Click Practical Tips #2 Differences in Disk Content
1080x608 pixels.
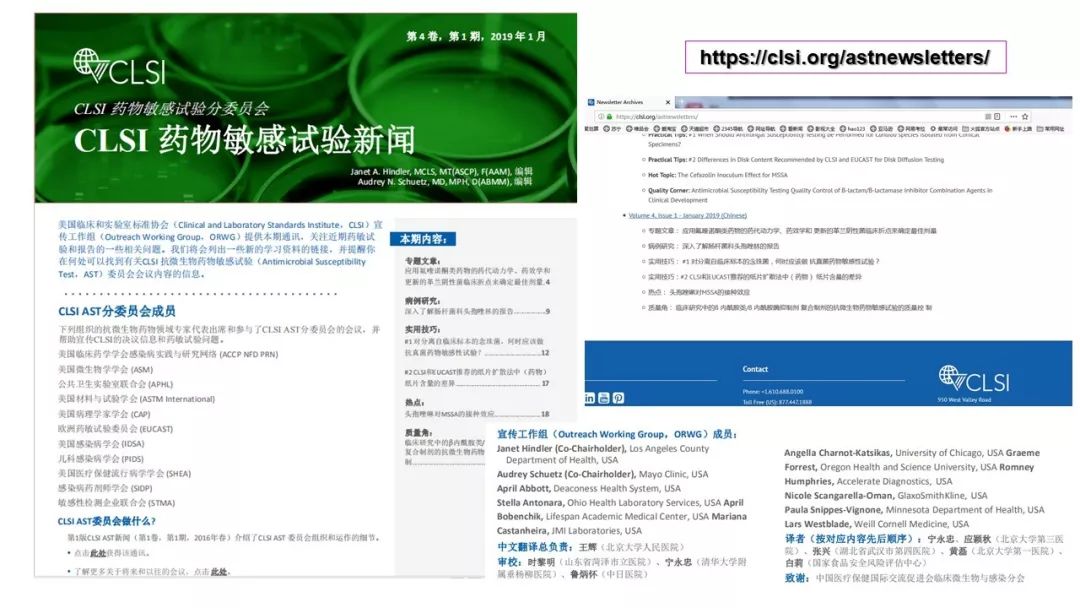(x=796, y=160)
